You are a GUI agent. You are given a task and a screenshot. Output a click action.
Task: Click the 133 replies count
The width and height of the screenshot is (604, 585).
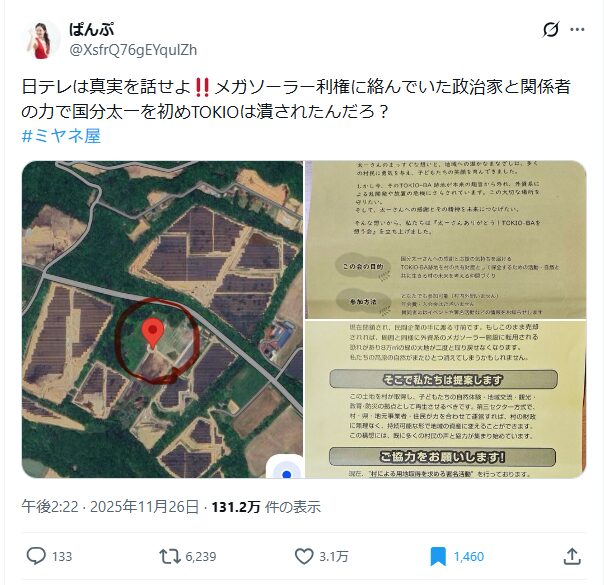[62, 557]
